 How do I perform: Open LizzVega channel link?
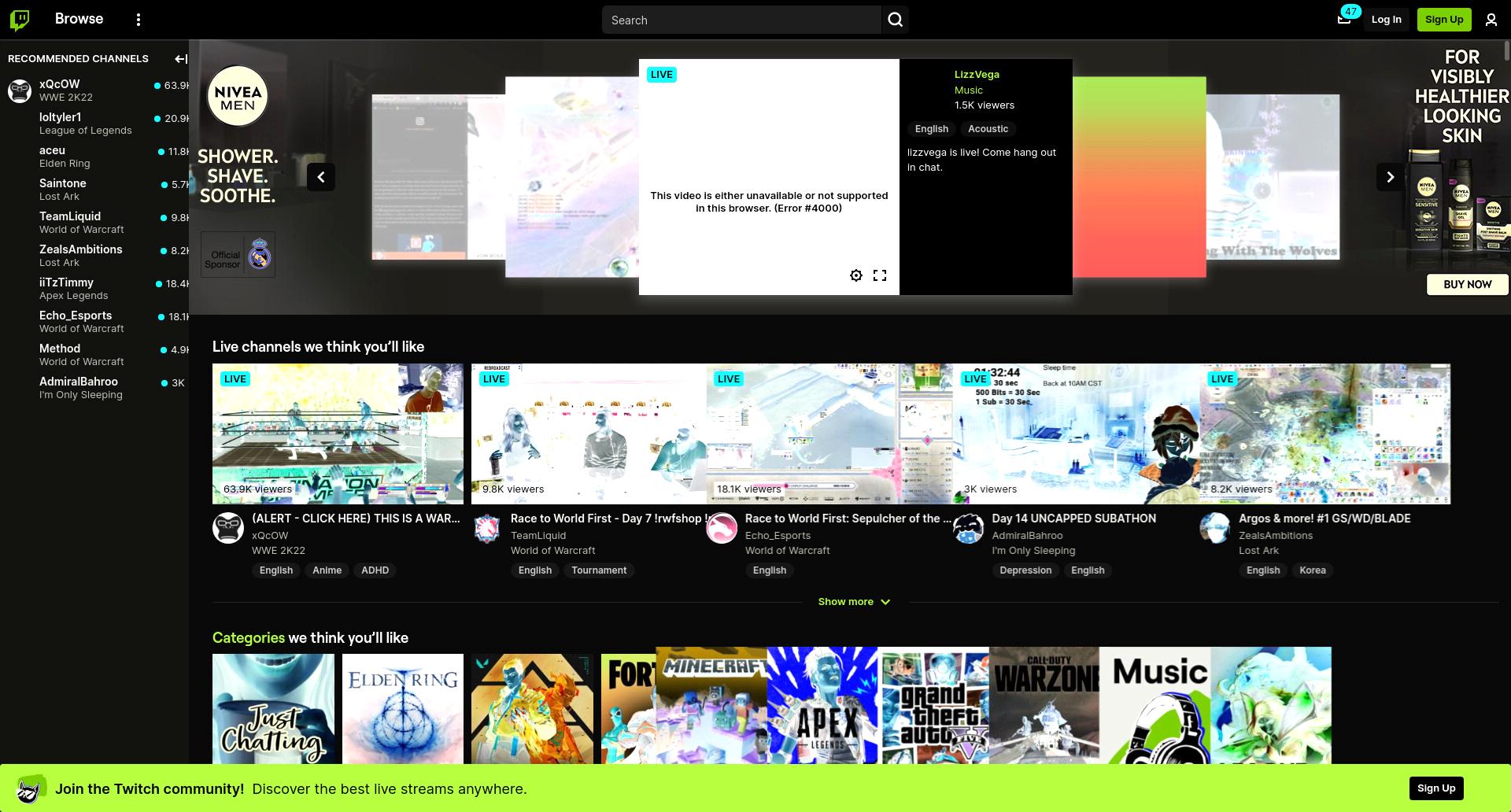click(977, 74)
